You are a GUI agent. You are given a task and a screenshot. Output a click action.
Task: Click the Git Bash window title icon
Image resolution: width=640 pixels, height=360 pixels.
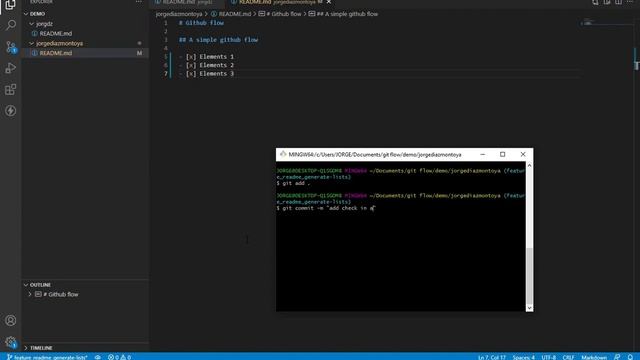[x=283, y=154]
